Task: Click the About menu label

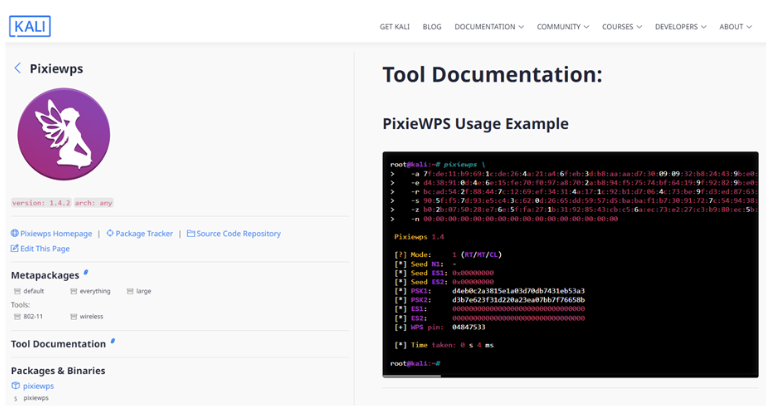Action: click(731, 27)
